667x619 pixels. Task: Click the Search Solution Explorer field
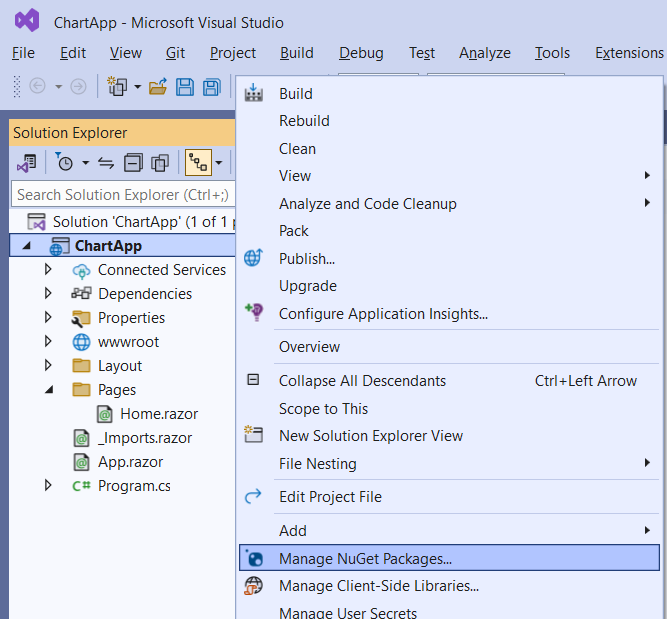pyautogui.click(x=123, y=194)
